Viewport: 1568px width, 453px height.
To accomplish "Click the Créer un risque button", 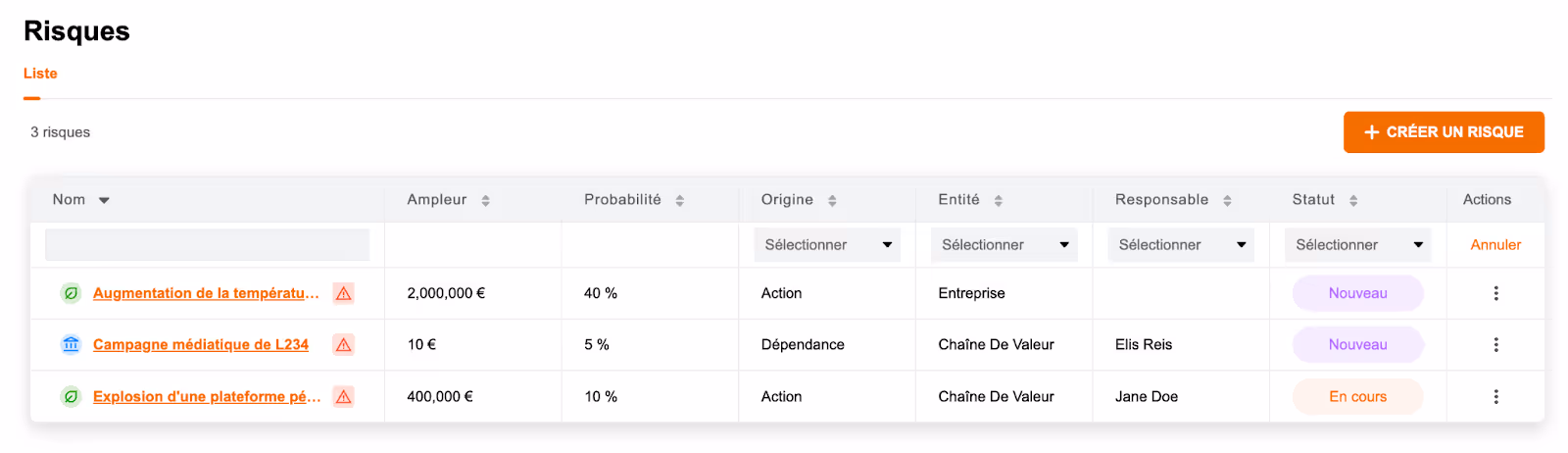I will 1444,132.
